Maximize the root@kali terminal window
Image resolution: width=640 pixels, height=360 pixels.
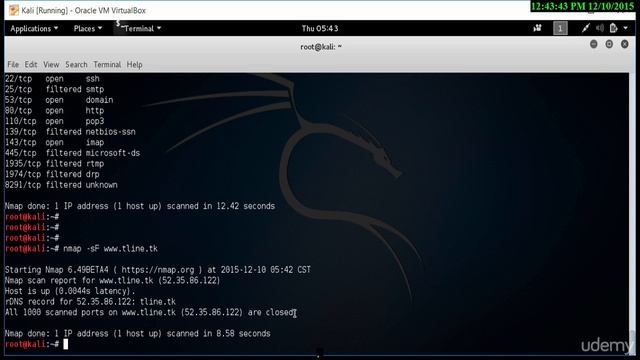pos(609,44)
